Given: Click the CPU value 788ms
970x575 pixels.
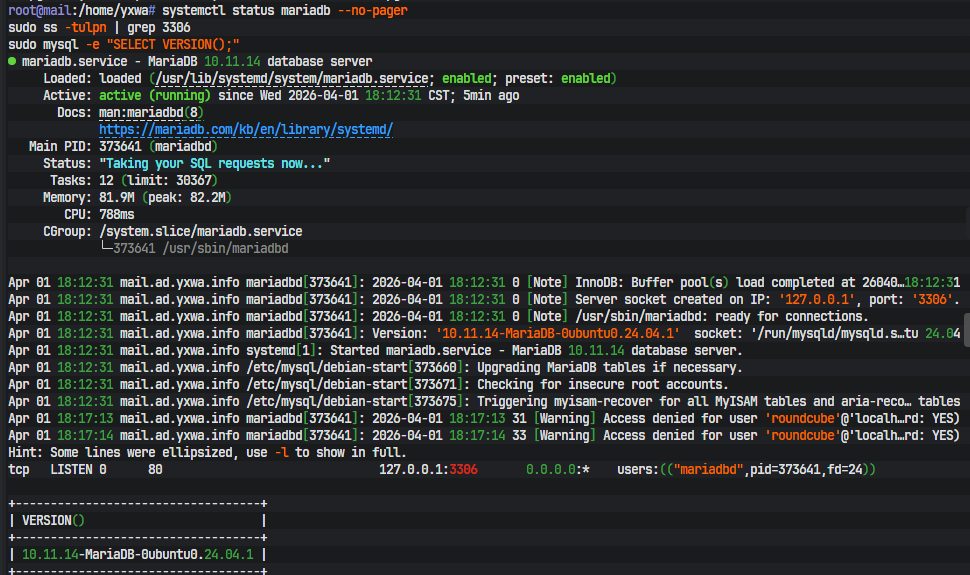Looking at the screenshot, I should [x=119, y=215].
